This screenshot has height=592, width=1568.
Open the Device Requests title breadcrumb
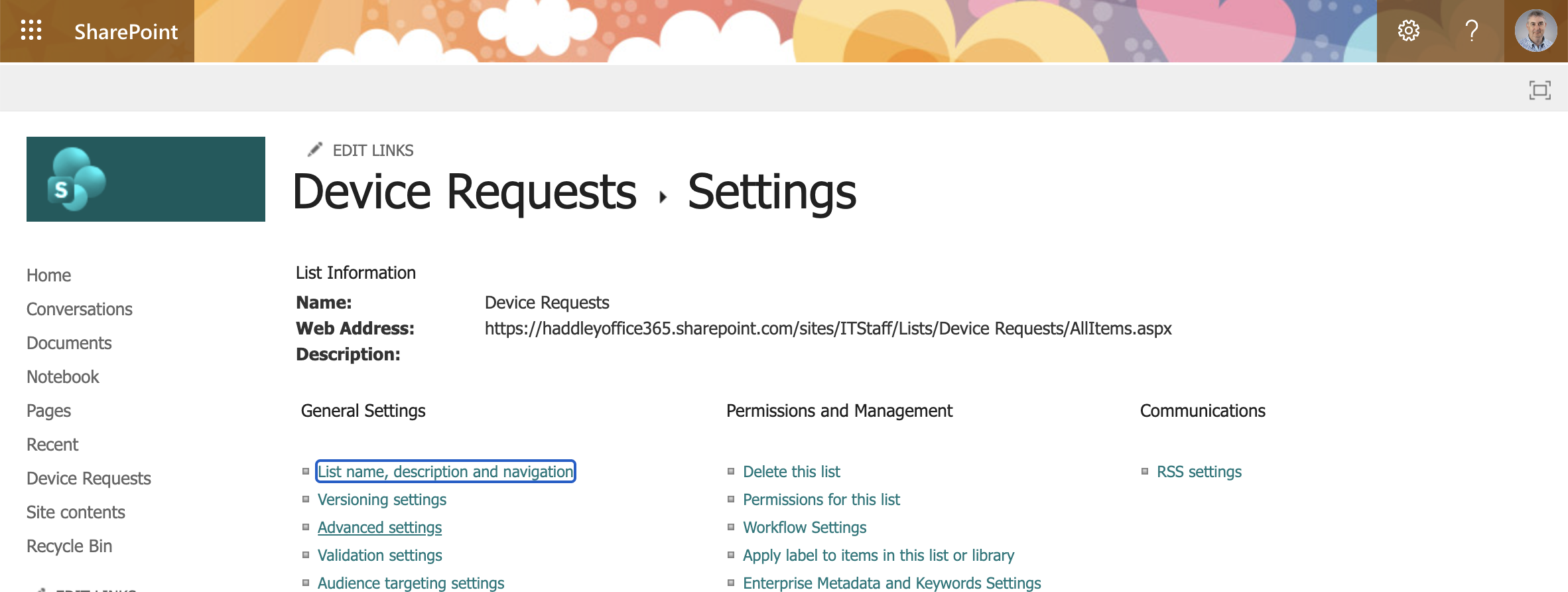pos(464,192)
